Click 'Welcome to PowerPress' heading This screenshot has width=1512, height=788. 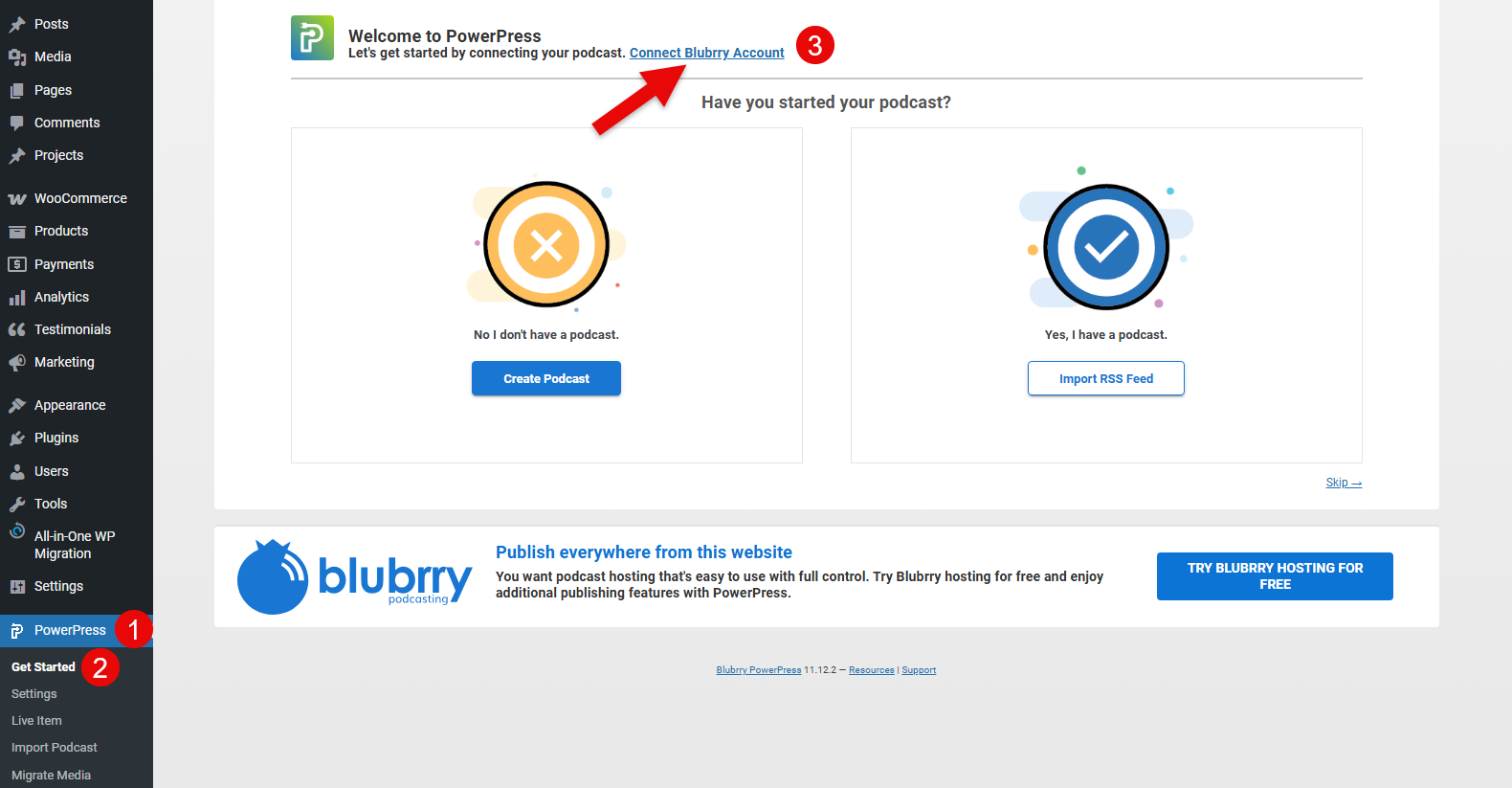(445, 35)
